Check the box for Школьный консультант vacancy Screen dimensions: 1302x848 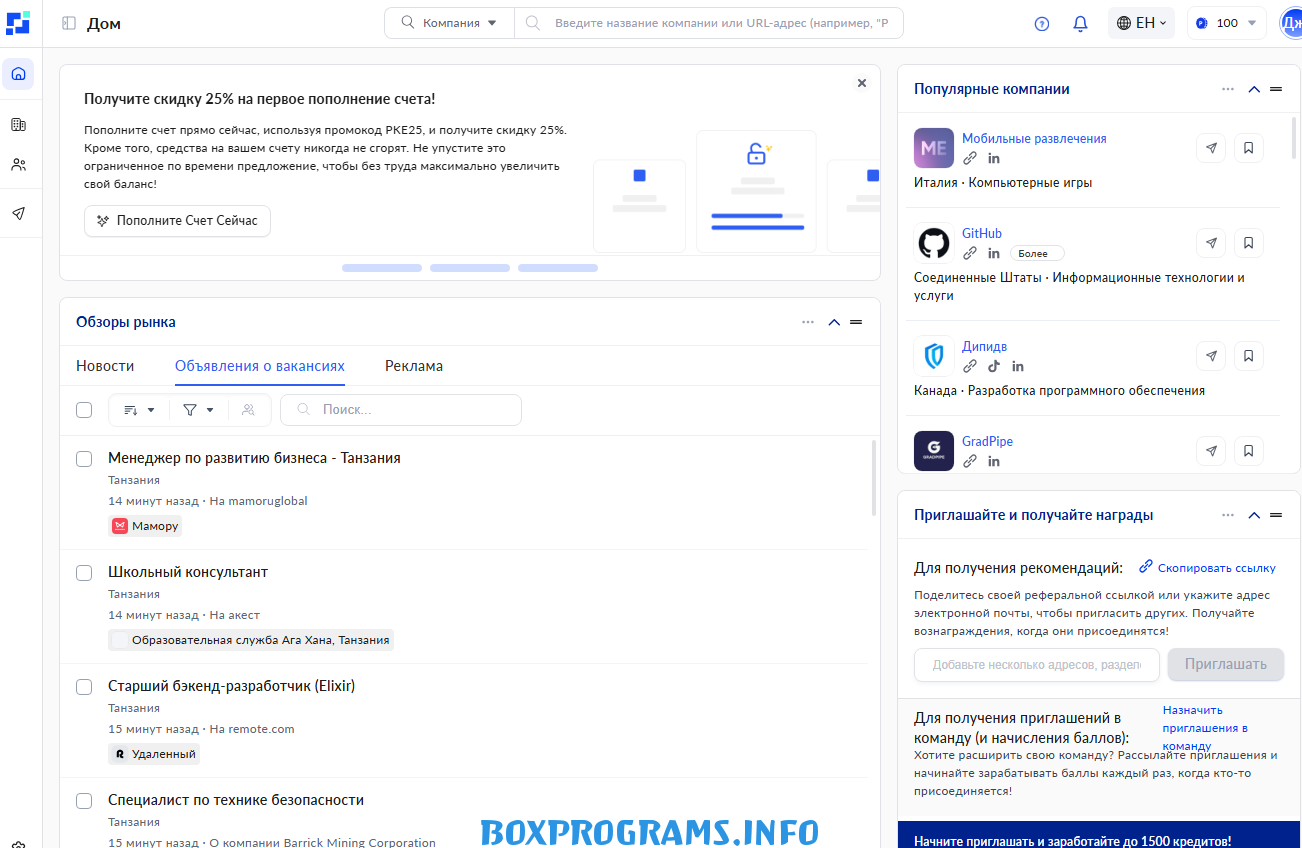pos(85,573)
